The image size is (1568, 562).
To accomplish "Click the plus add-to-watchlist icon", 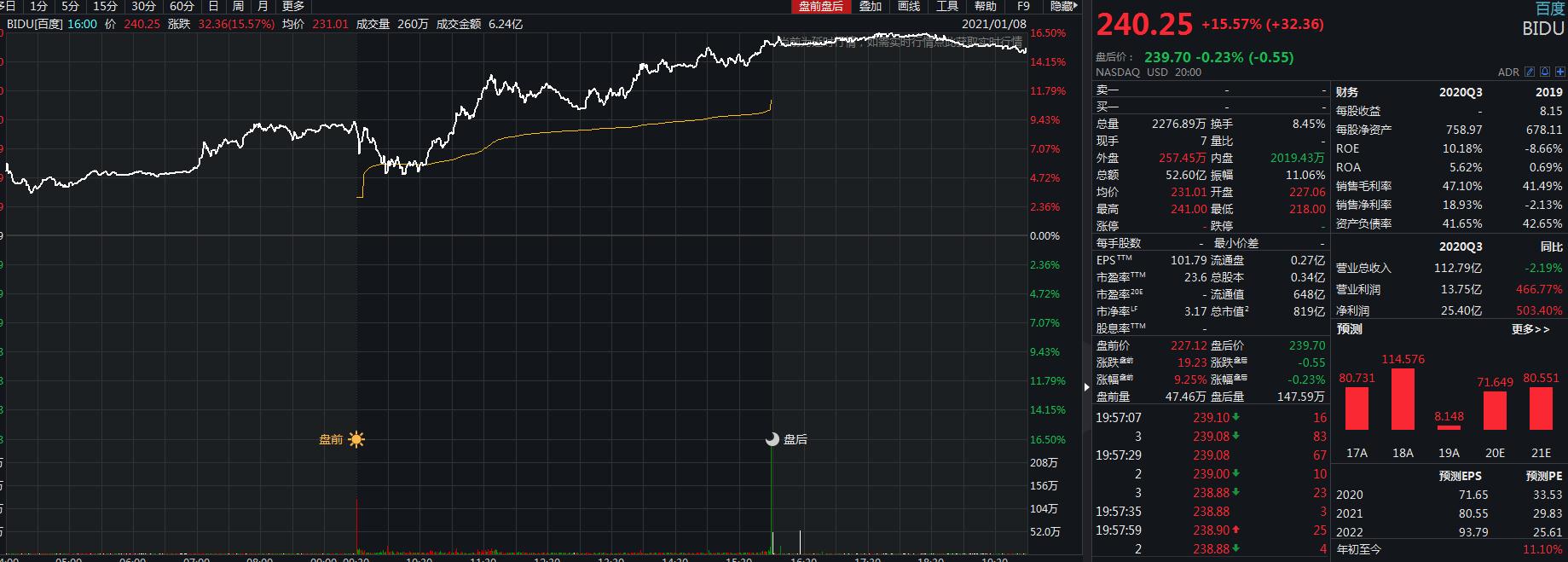I will click(1559, 72).
